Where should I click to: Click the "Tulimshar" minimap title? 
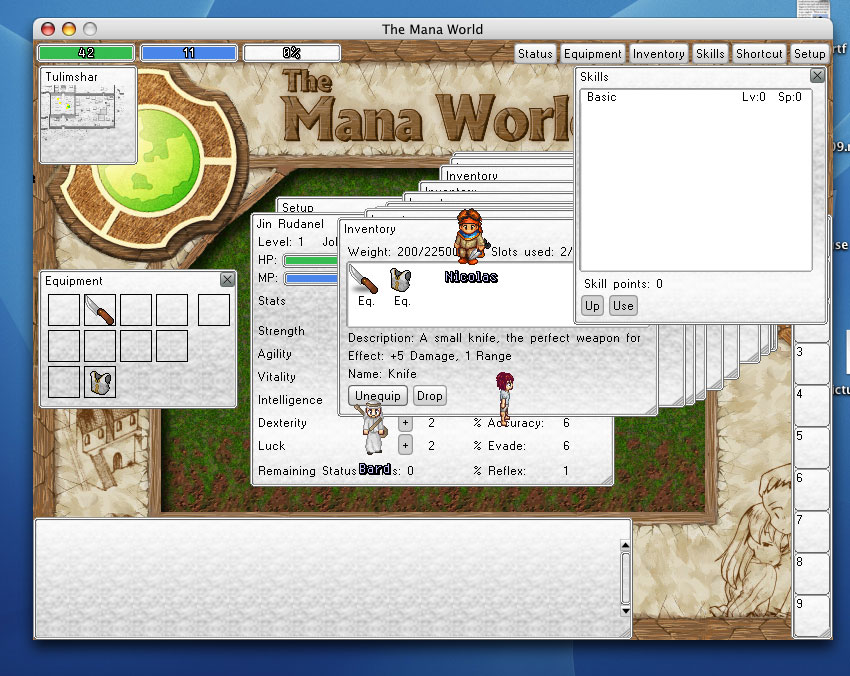tap(72, 76)
